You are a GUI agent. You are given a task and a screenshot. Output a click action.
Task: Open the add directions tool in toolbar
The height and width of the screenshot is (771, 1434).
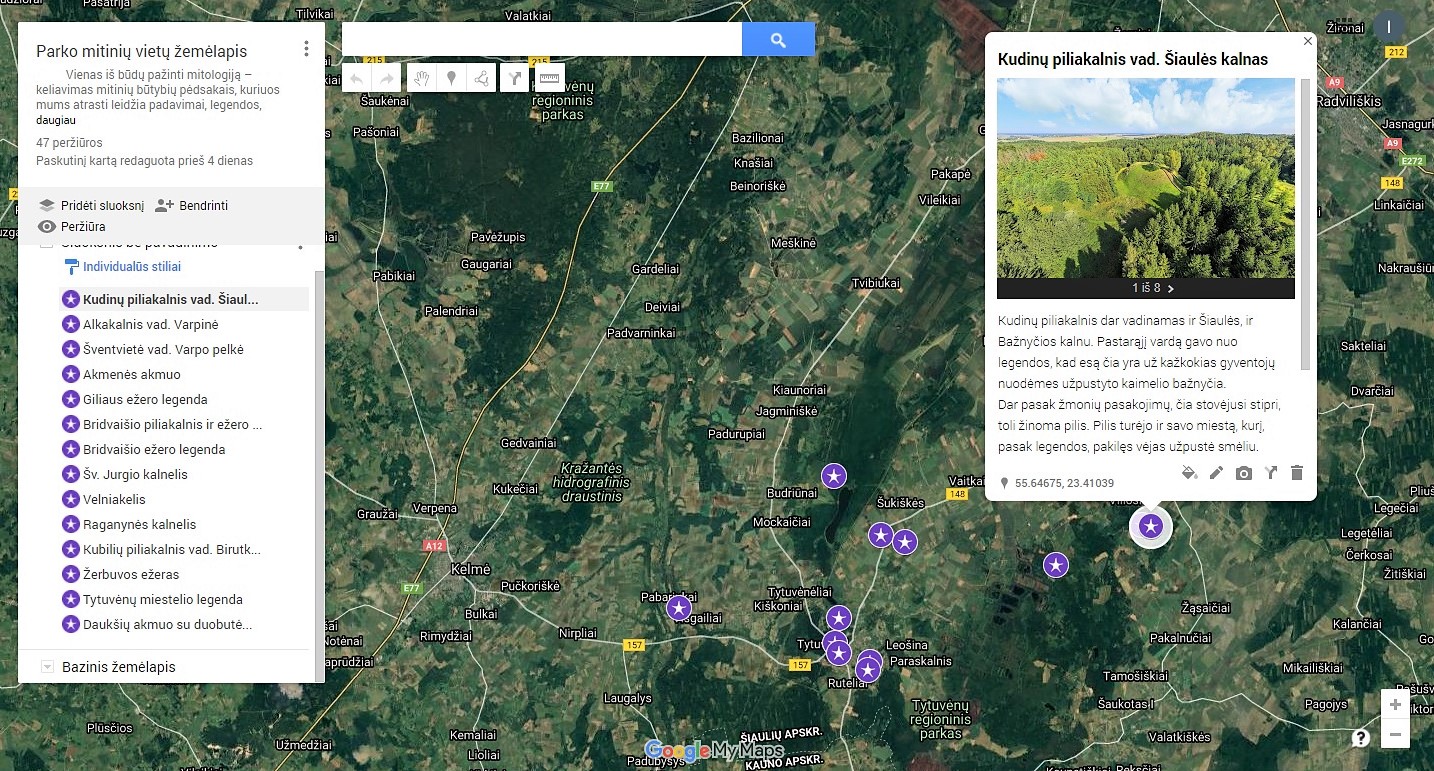coord(515,78)
